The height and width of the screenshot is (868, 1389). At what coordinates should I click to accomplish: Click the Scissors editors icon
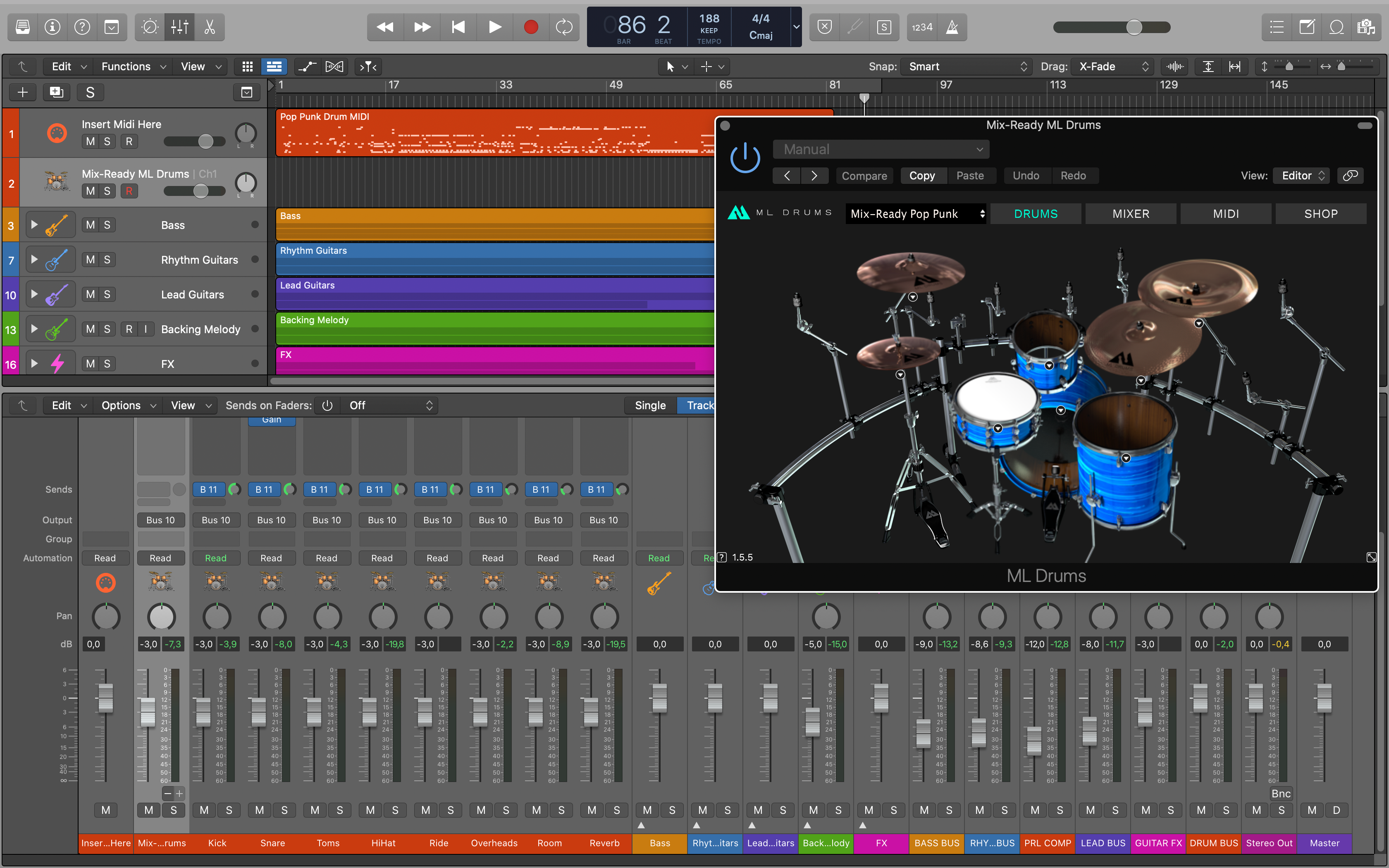pos(209,27)
